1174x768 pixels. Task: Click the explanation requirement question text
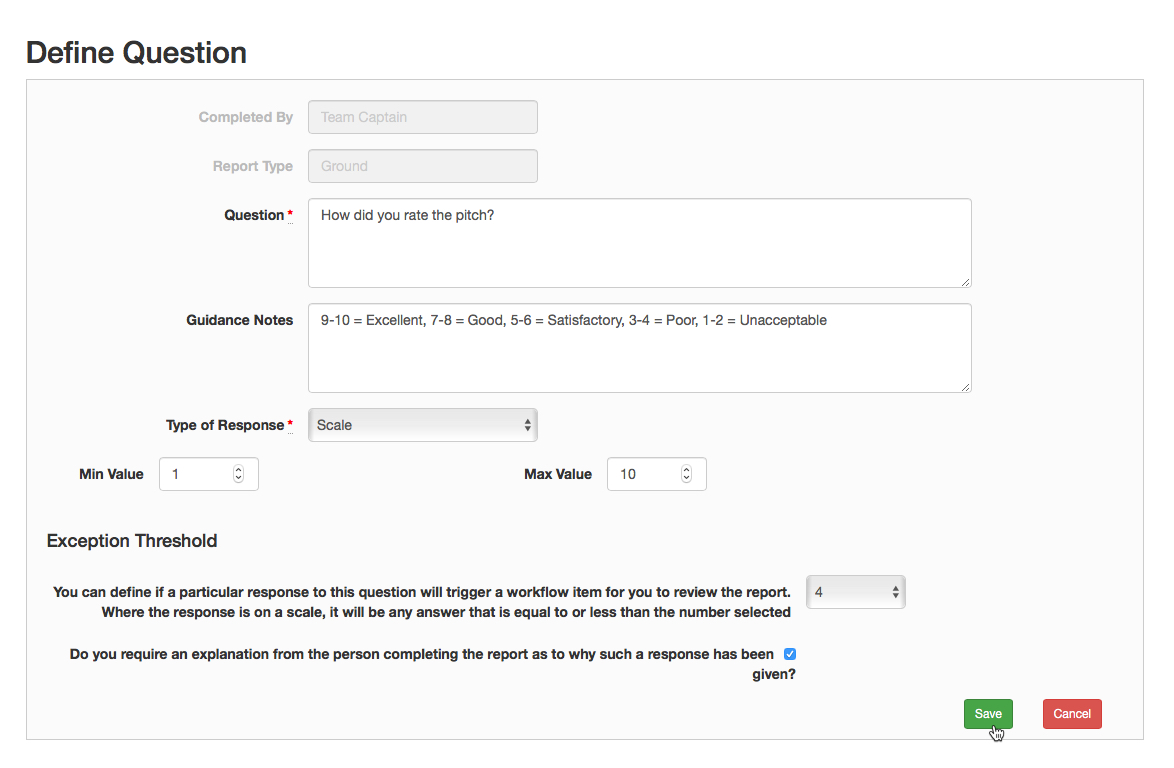coord(433,664)
